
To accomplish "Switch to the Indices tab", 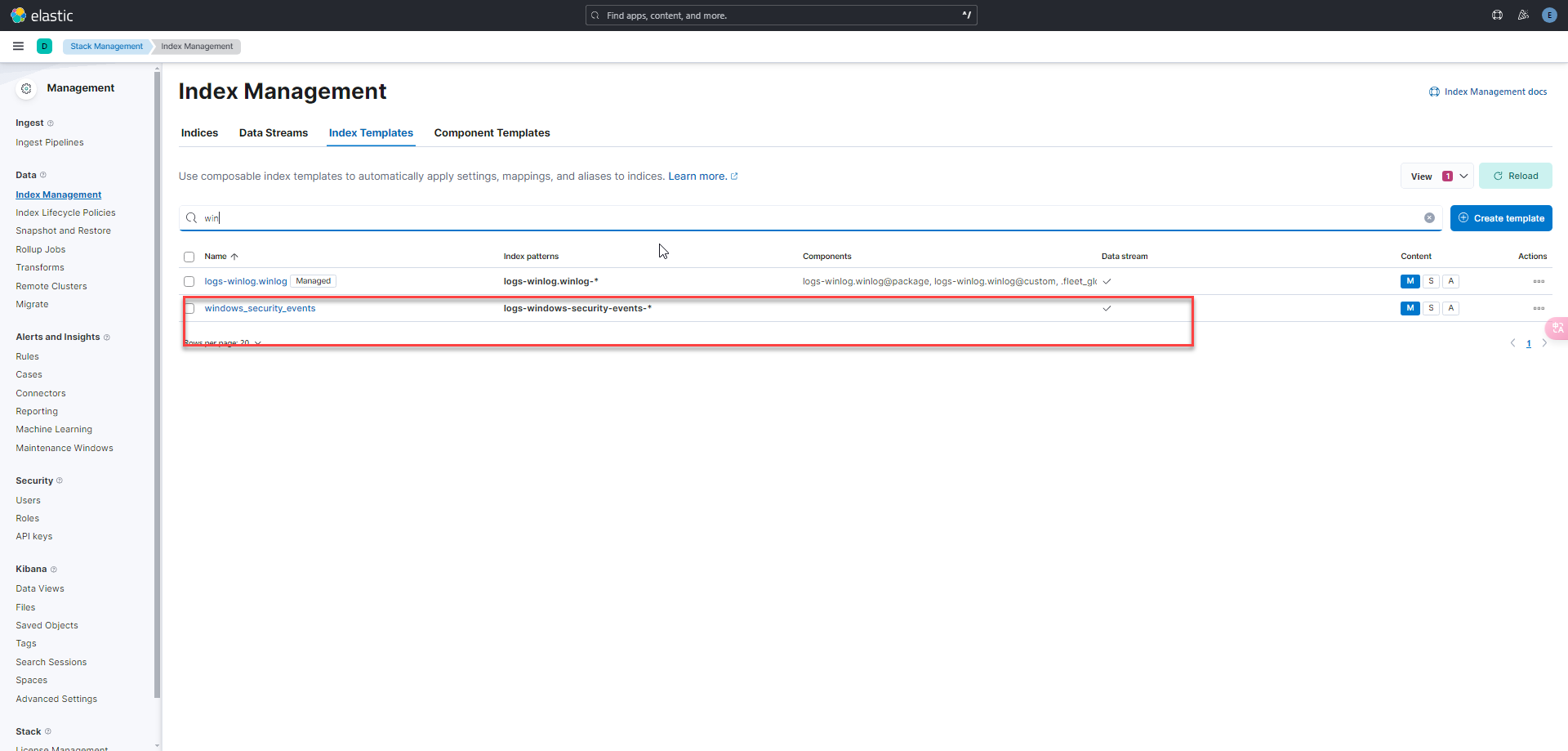I will [199, 133].
